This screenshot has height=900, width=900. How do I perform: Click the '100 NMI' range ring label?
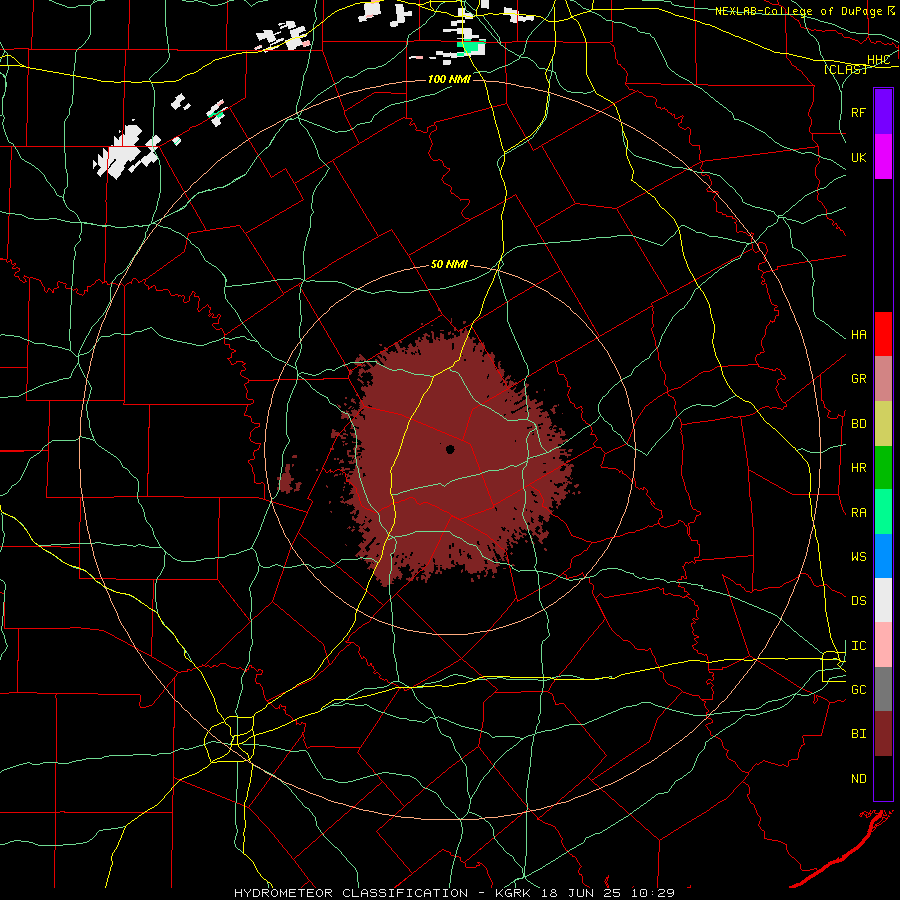coord(449,79)
